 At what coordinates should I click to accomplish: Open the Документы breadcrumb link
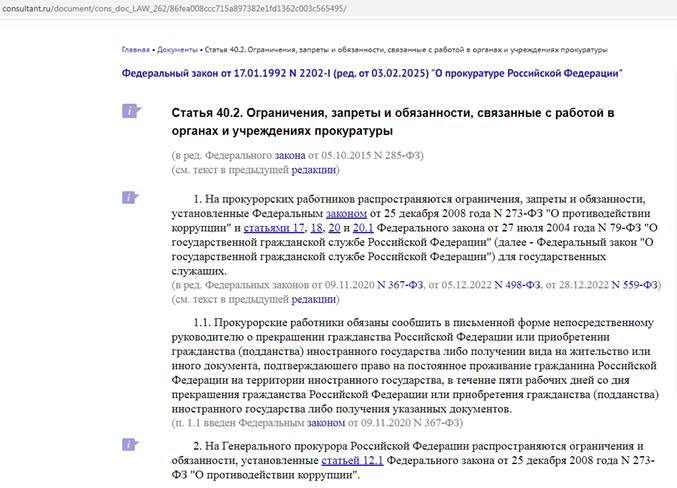177,50
